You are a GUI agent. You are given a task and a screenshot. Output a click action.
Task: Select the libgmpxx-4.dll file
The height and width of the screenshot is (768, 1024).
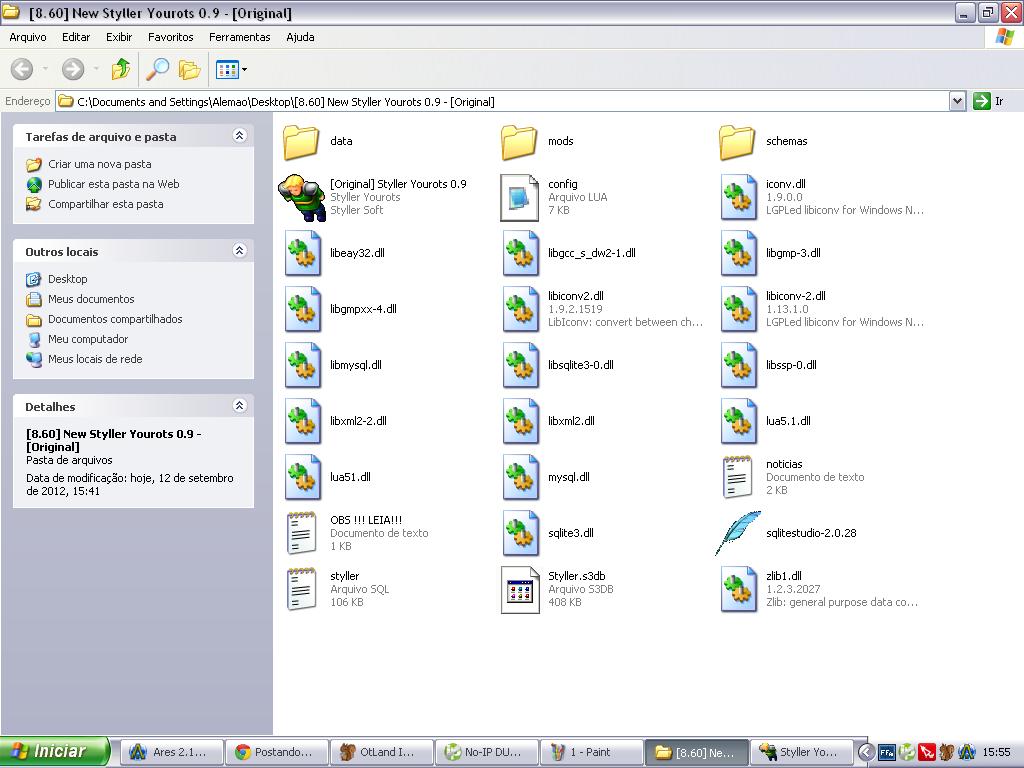coord(341,310)
